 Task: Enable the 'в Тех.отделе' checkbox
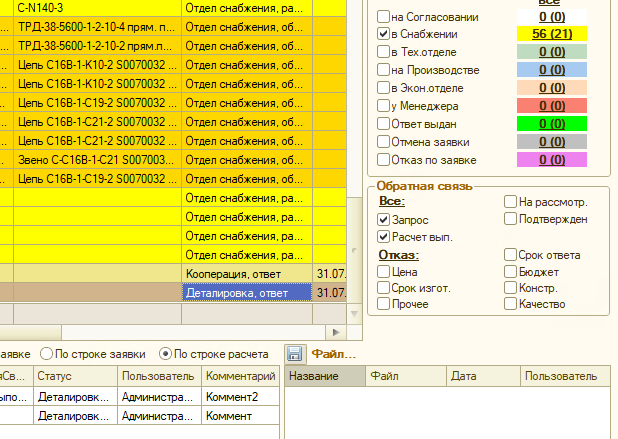coord(383,52)
